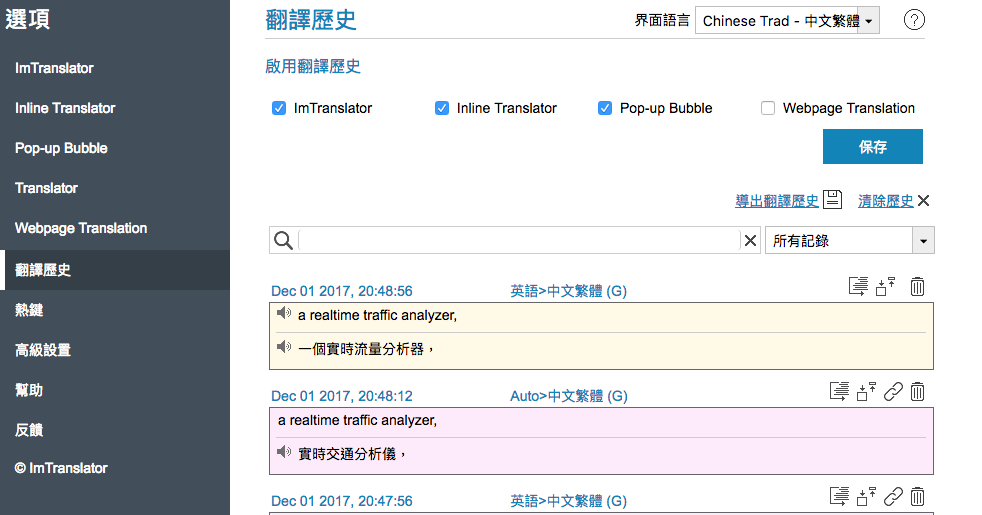
Task: Click the first icon in the 20:47:56 row
Action: pos(839,496)
